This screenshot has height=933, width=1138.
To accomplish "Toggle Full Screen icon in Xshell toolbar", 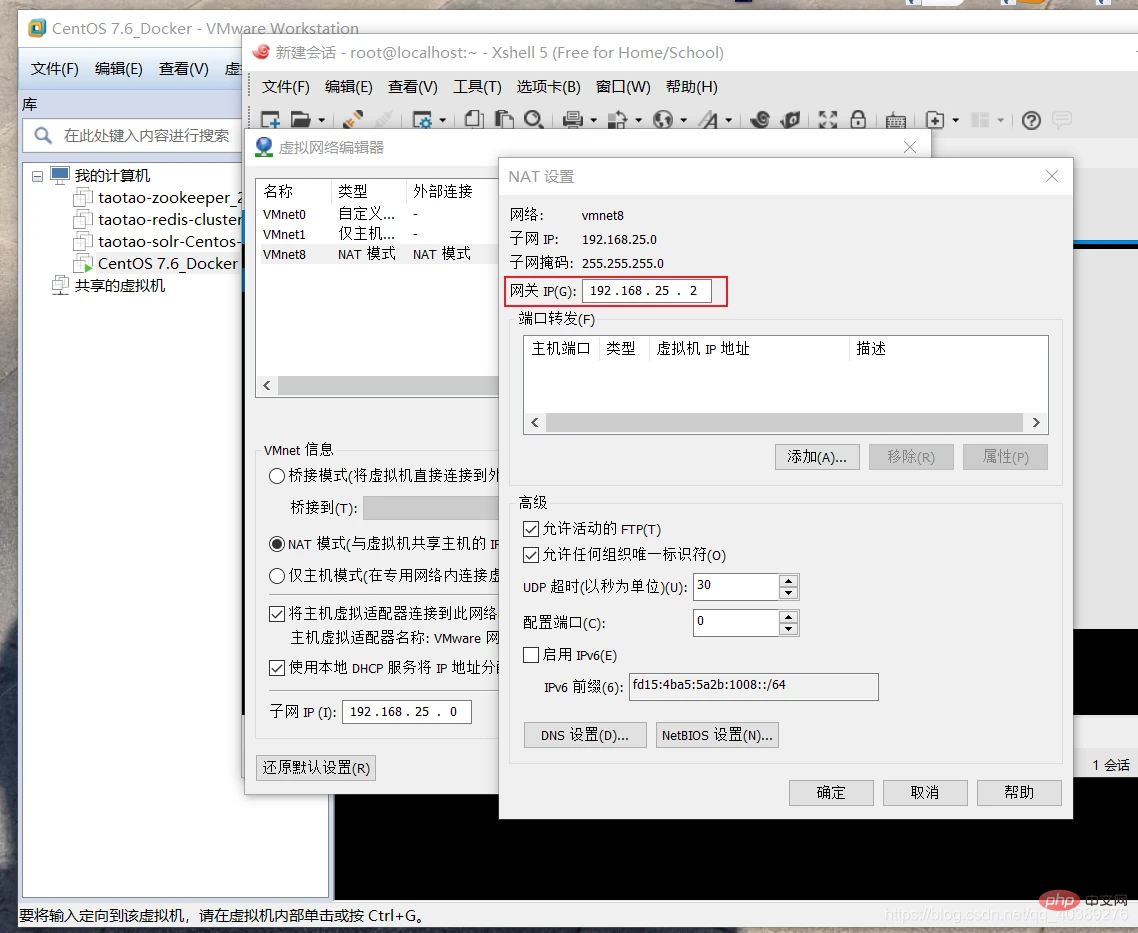I will click(x=827, y=120).
